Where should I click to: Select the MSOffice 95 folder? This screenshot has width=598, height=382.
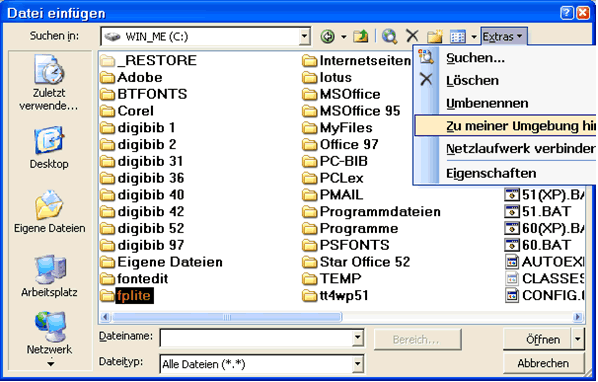pos(351,111)
